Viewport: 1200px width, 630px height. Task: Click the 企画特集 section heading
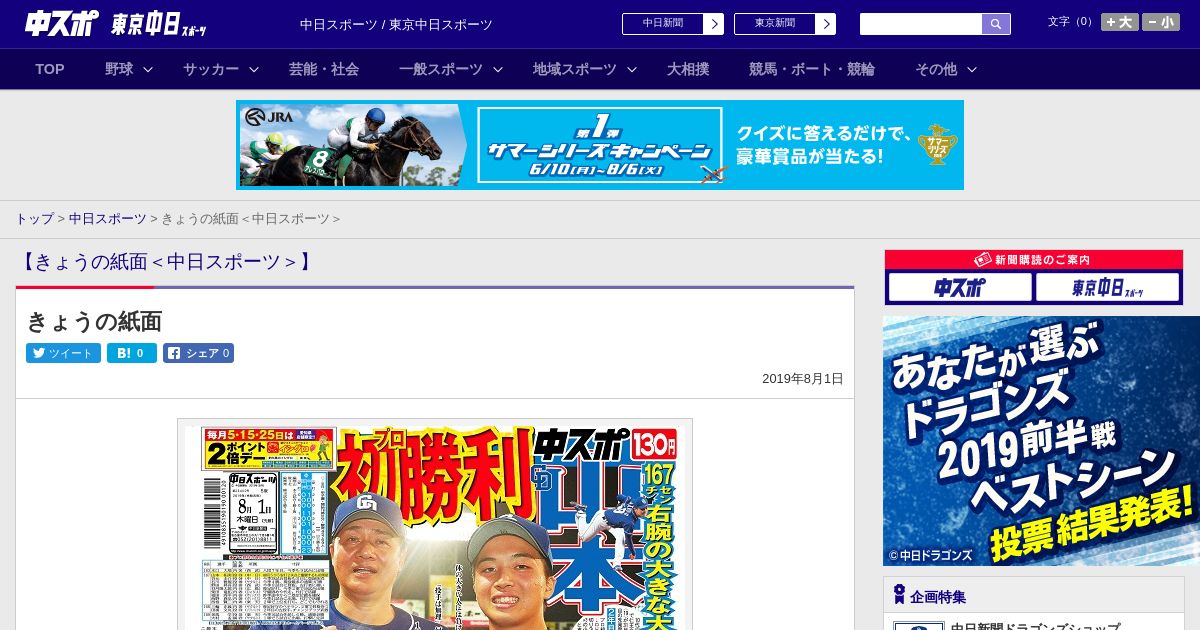938,596
